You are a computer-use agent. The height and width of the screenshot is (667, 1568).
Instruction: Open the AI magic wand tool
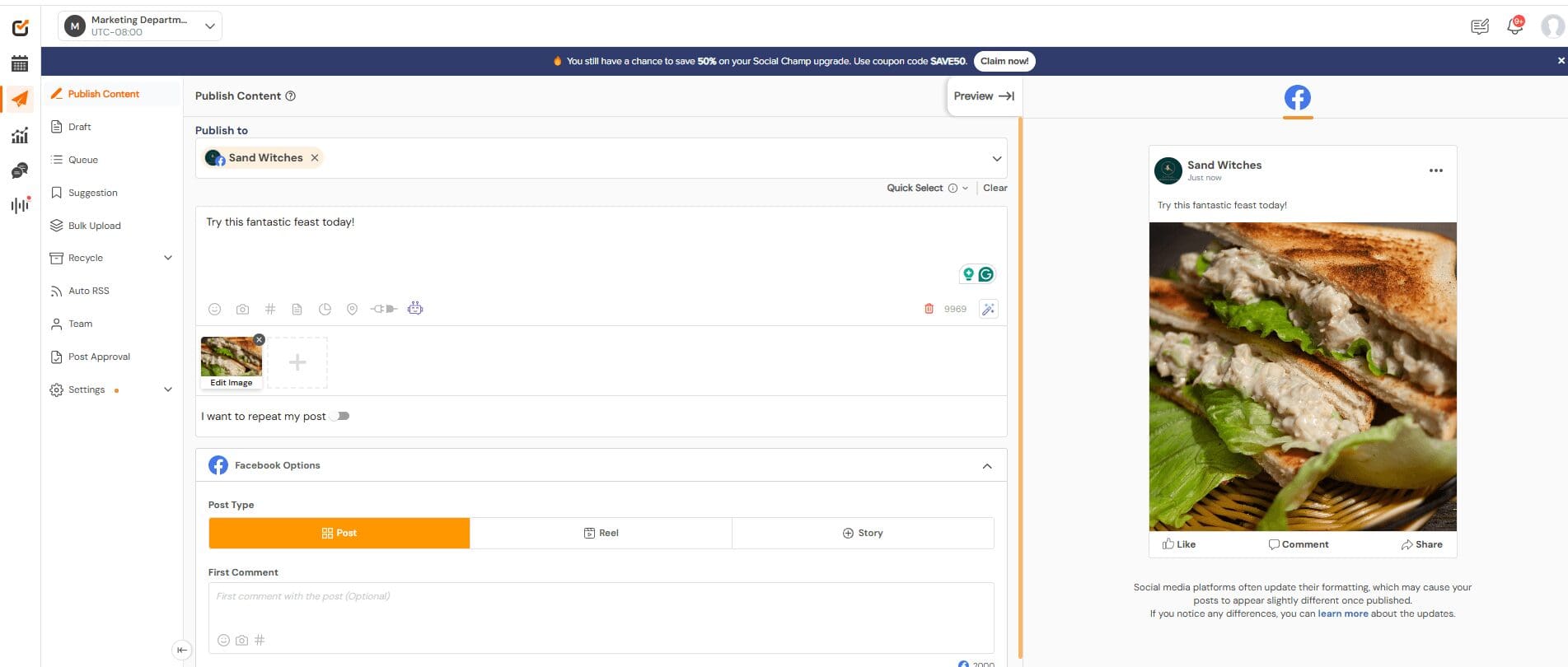[988, 309]
